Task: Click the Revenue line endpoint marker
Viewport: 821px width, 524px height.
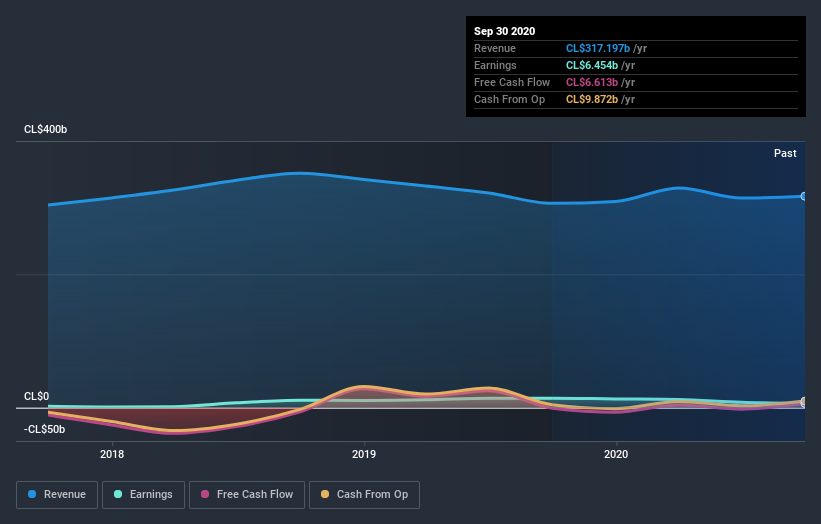Action: click(x=804, y=196)
